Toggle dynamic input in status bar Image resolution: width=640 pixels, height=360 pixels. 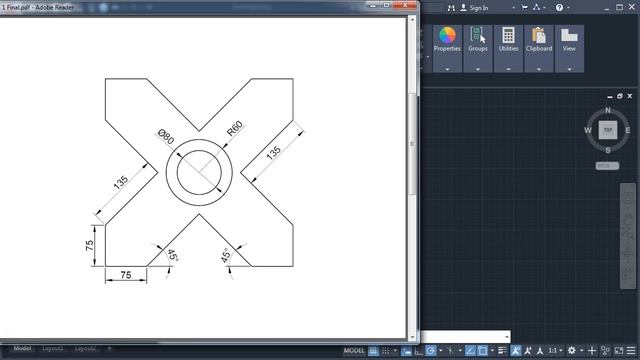tap(406, 350)
